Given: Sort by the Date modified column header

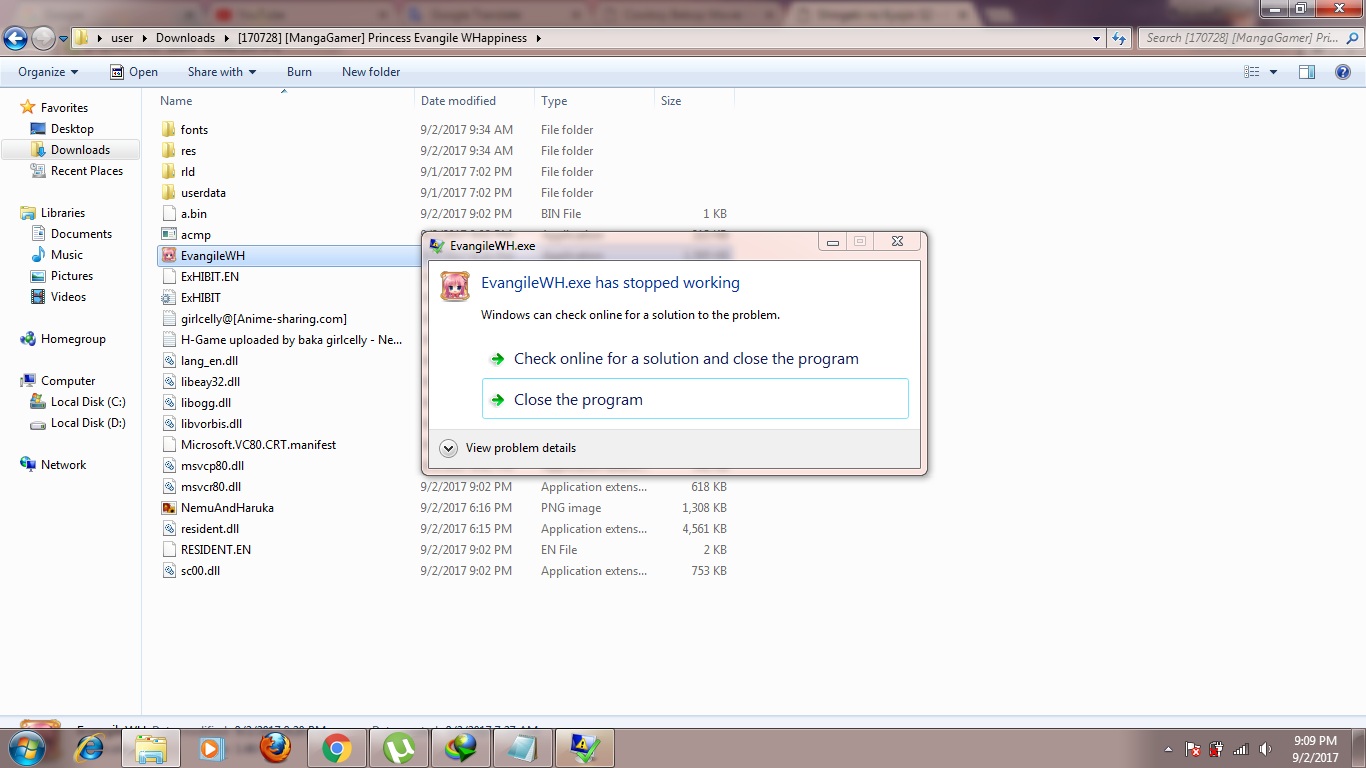Looking at the screenshot, I should [x=458, y=101].
